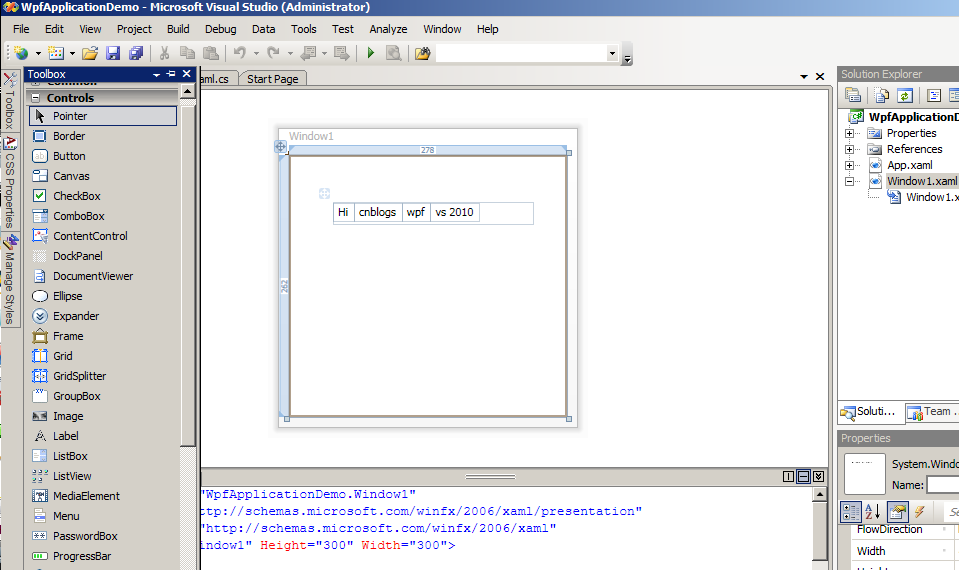This screenshot has width=959, height=570.
Task: Open the Debug menu
Action: 220,29
